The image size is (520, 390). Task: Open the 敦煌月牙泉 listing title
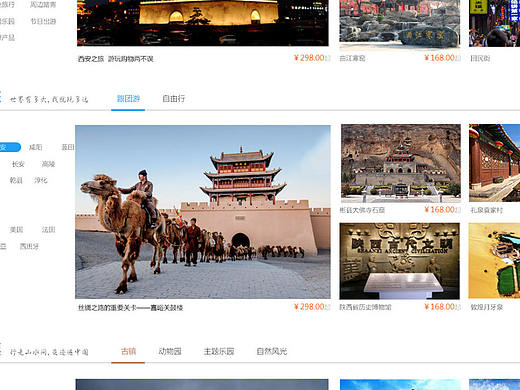[486, 307]
